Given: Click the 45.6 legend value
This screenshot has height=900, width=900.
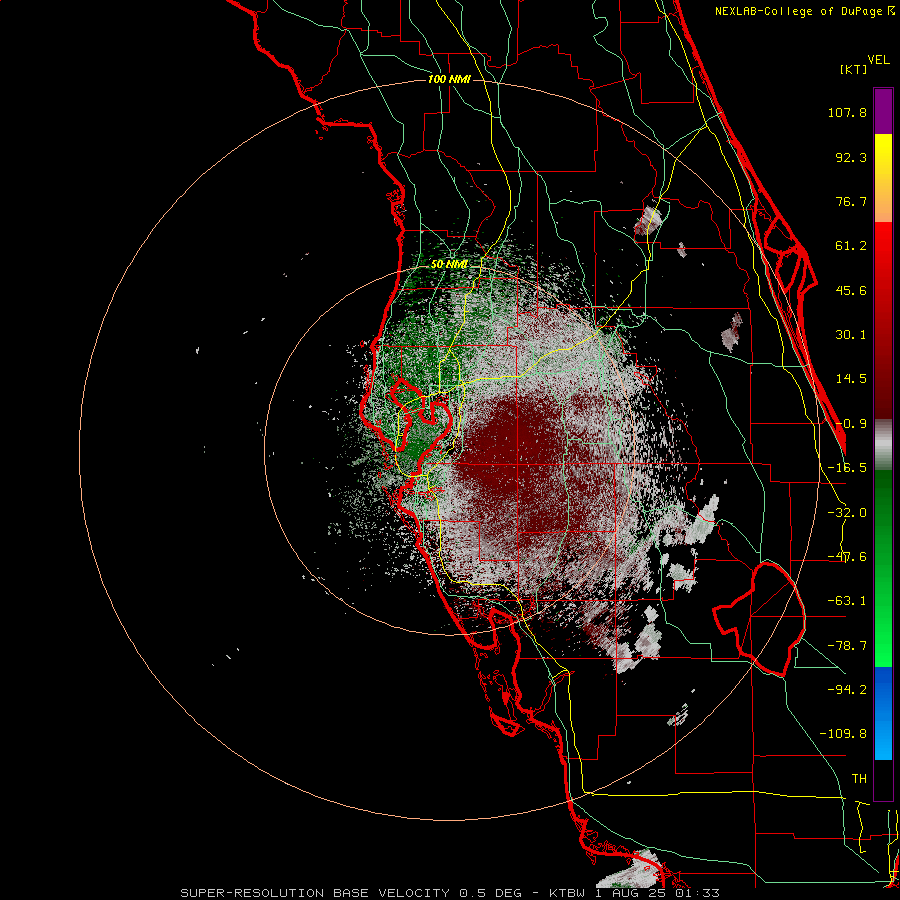Looking at the screenshot, I should coord(851,290).
